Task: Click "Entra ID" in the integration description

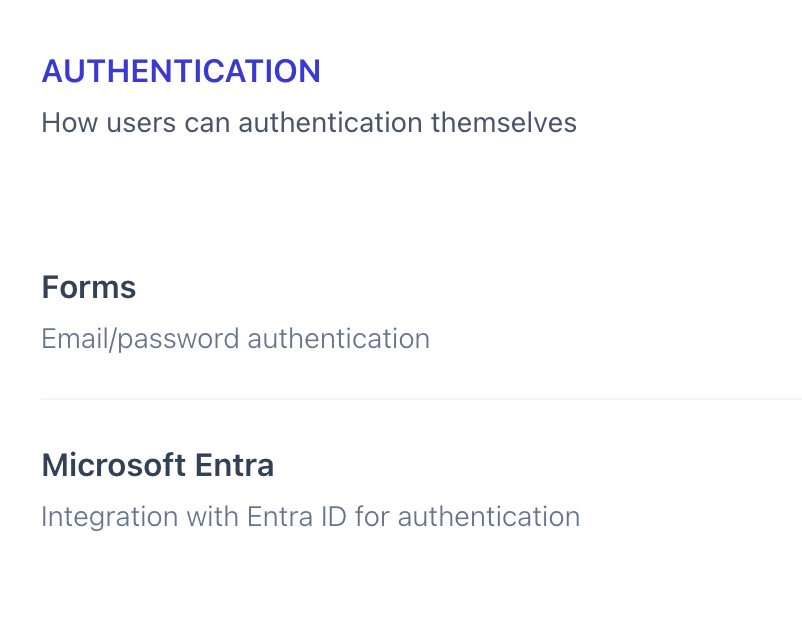Action: point(304,517)
